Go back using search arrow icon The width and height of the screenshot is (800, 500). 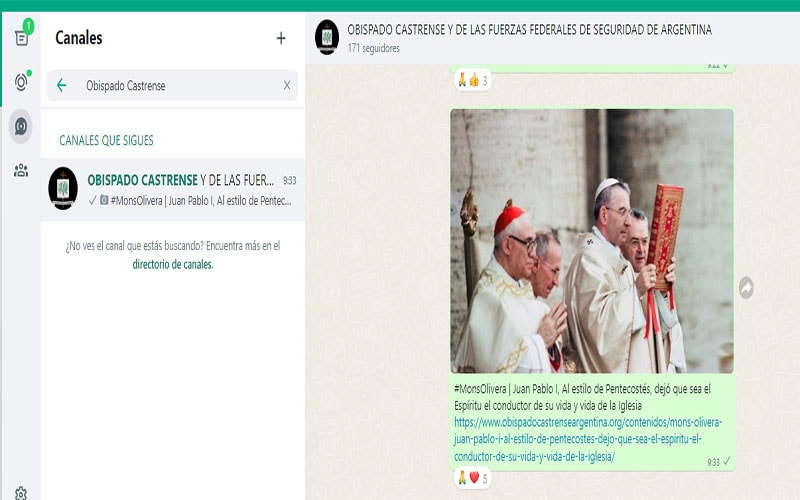tap(62, 85)
